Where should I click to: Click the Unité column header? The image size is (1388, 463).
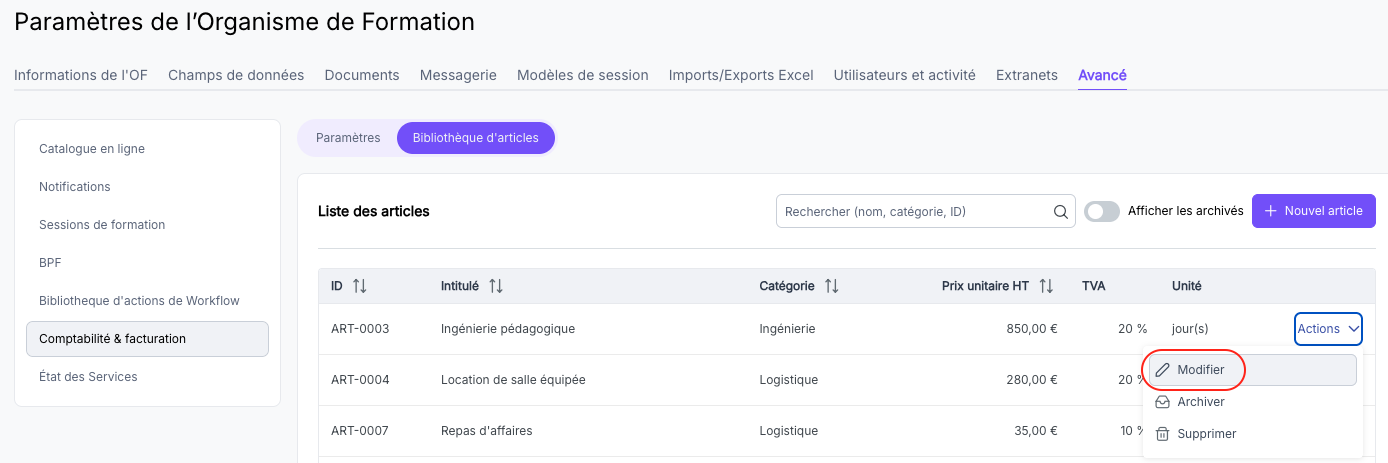[1187, 286]
